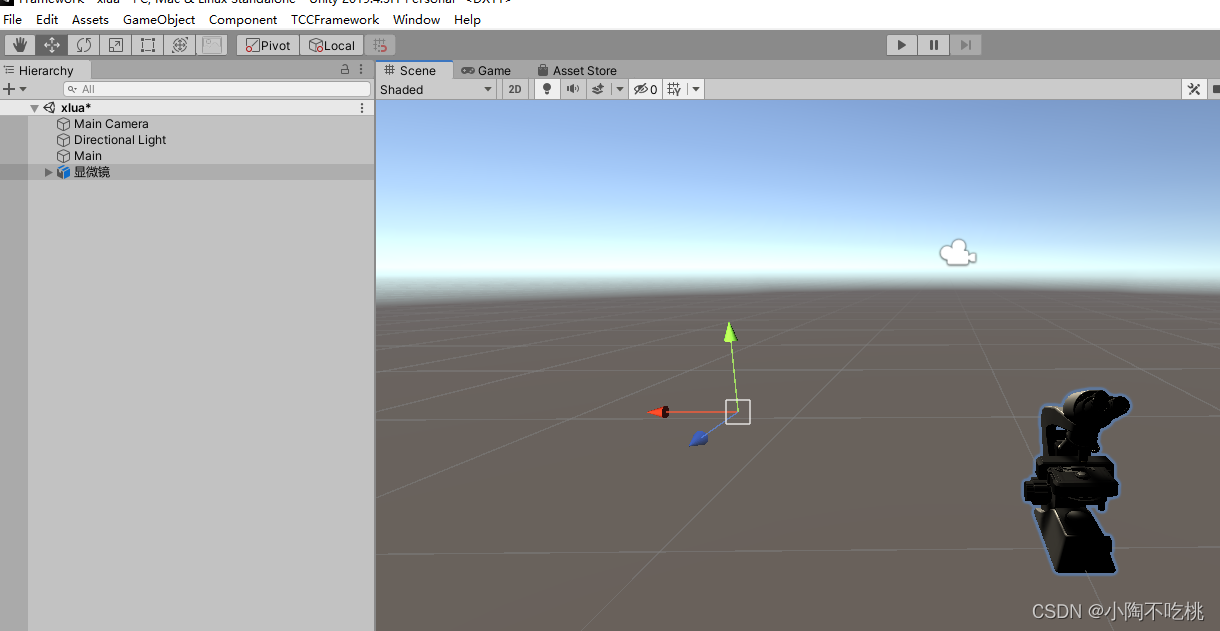This screenshot has height=631, width=1220.
Task: Select the Scale tool
Action: point(115,44)
